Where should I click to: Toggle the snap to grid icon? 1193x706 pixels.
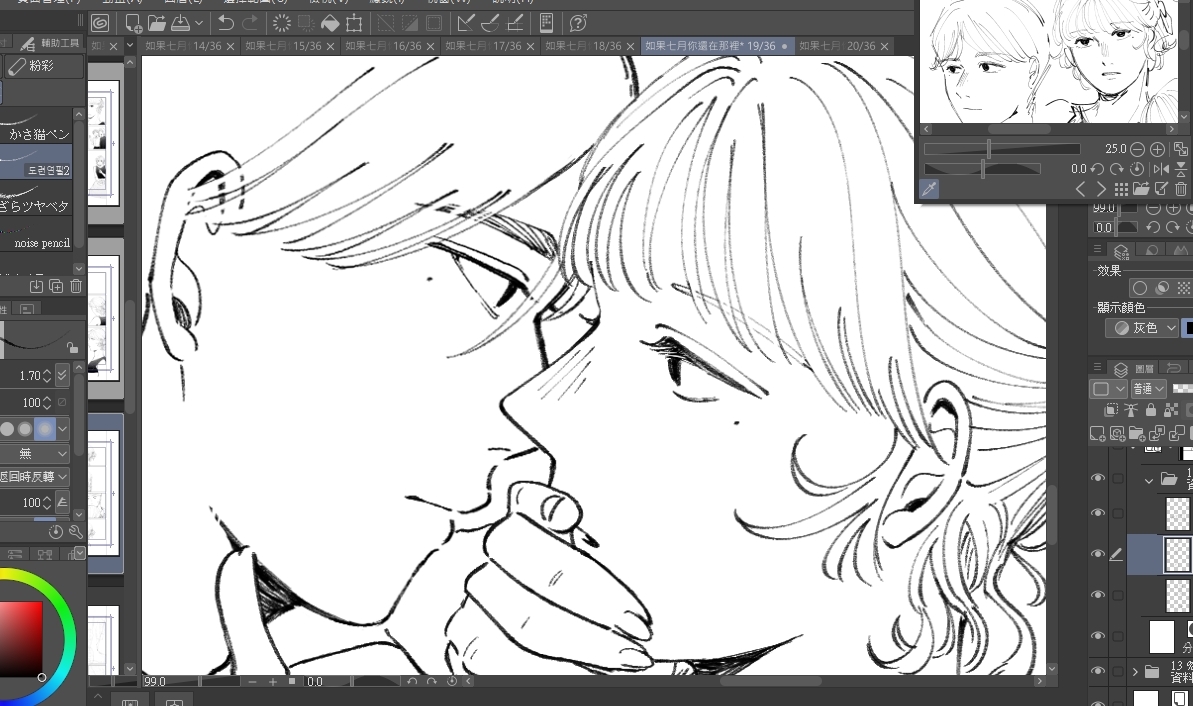click(x=514, y=24)
